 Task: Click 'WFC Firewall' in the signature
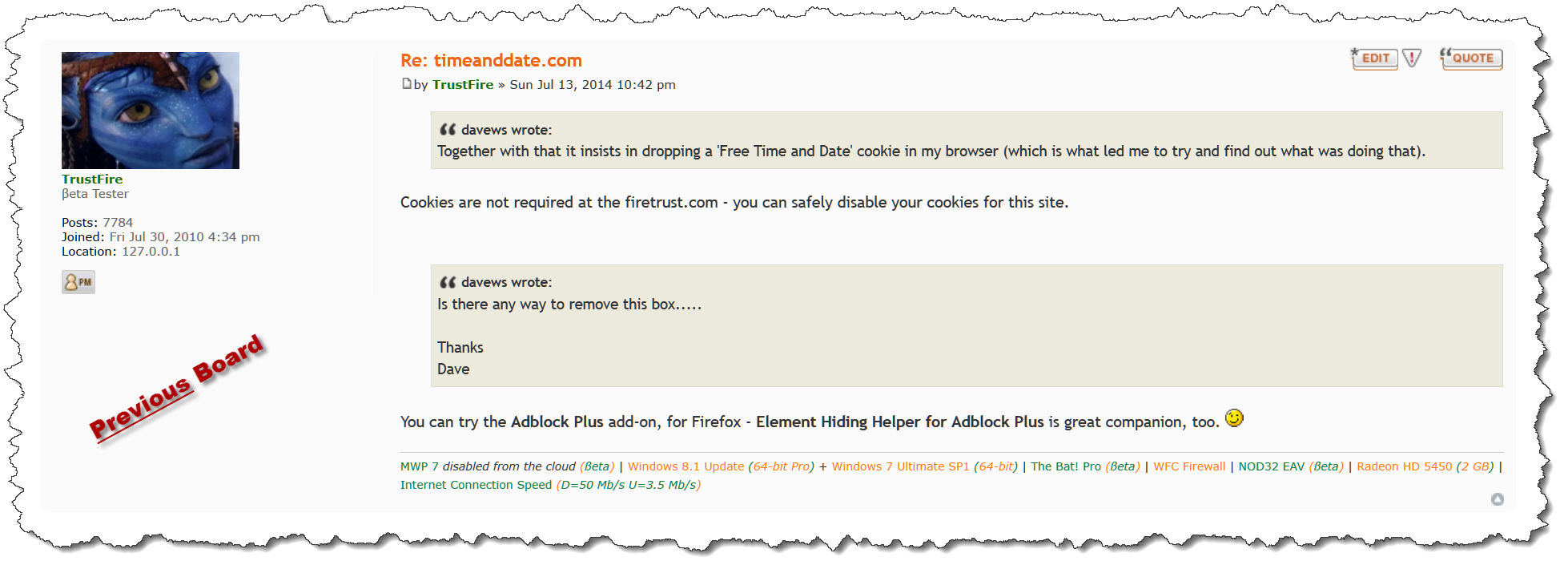coord(1189,466)
